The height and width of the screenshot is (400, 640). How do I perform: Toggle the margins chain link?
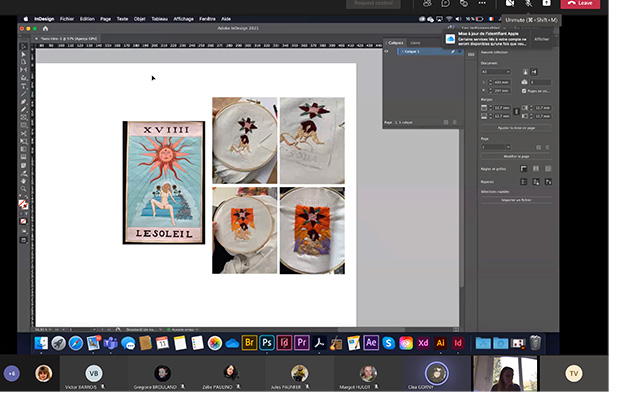coord(517,111)
